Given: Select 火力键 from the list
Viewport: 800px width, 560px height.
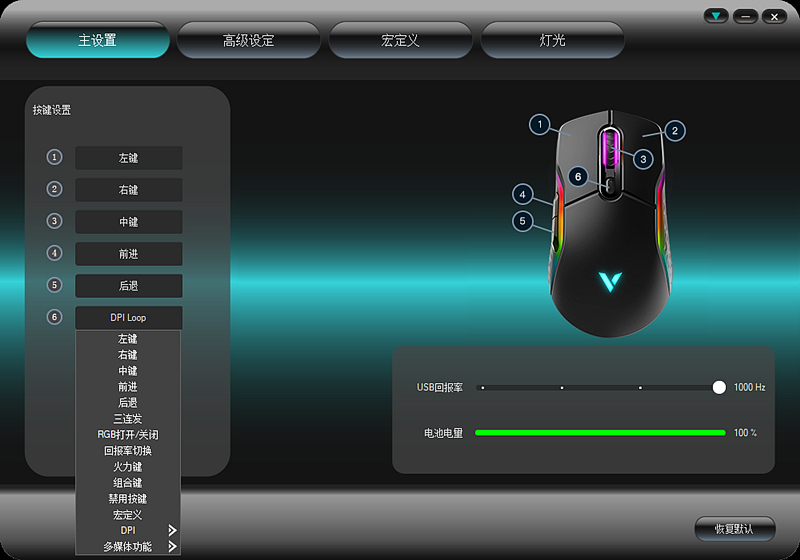Looking at the screenshot, I should click(128, 467).
